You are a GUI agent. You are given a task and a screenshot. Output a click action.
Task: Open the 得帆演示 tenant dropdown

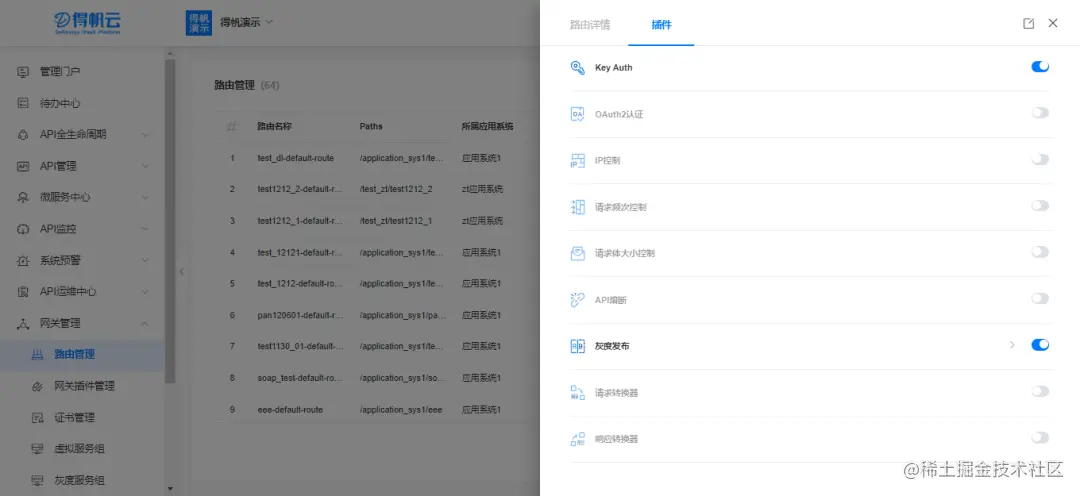pos(247,22)
